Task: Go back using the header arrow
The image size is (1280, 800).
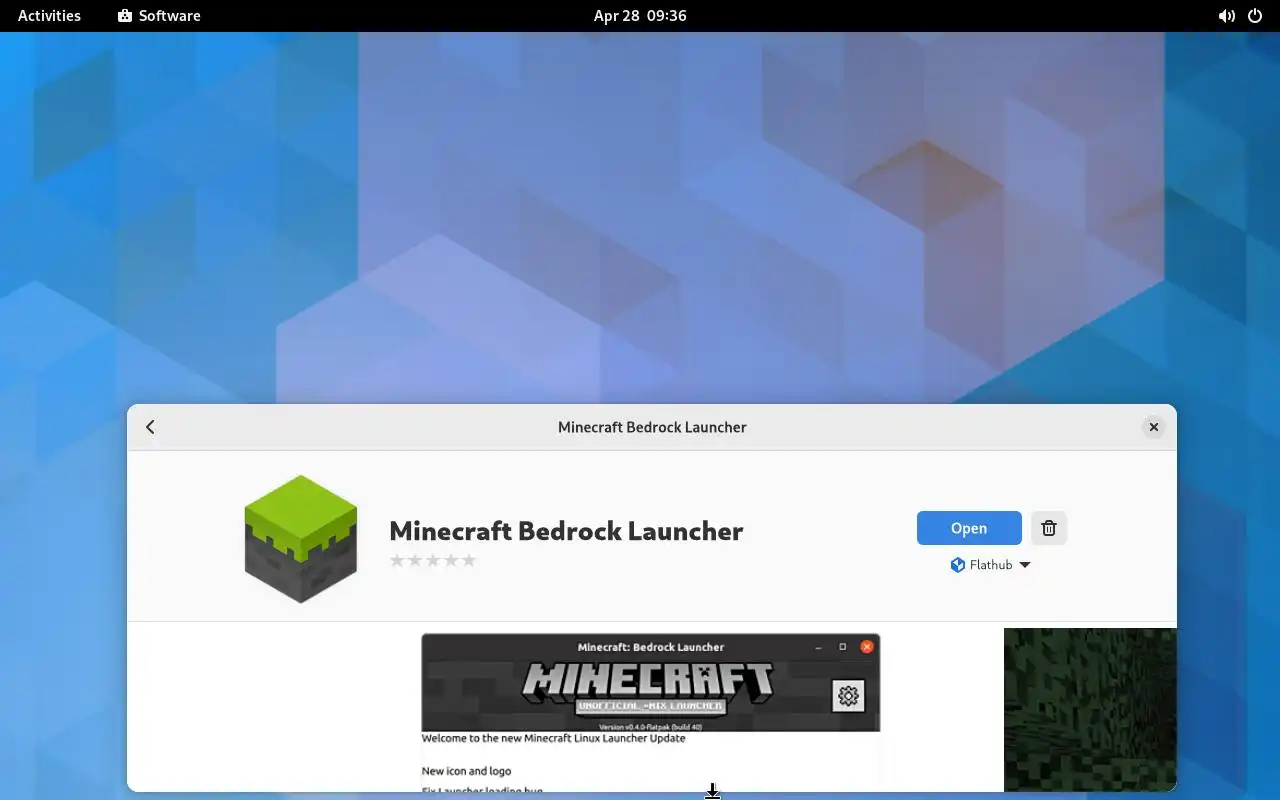Action: (x=150, y=427)
